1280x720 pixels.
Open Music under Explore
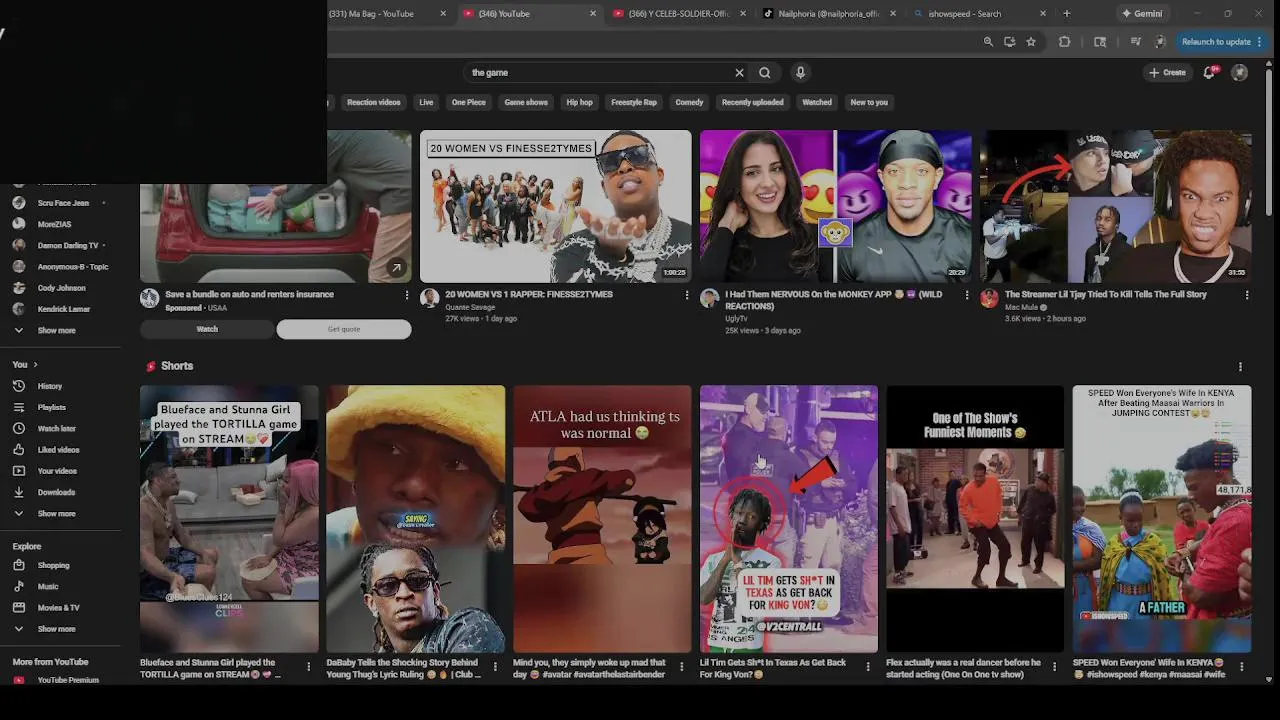(47, 586)
